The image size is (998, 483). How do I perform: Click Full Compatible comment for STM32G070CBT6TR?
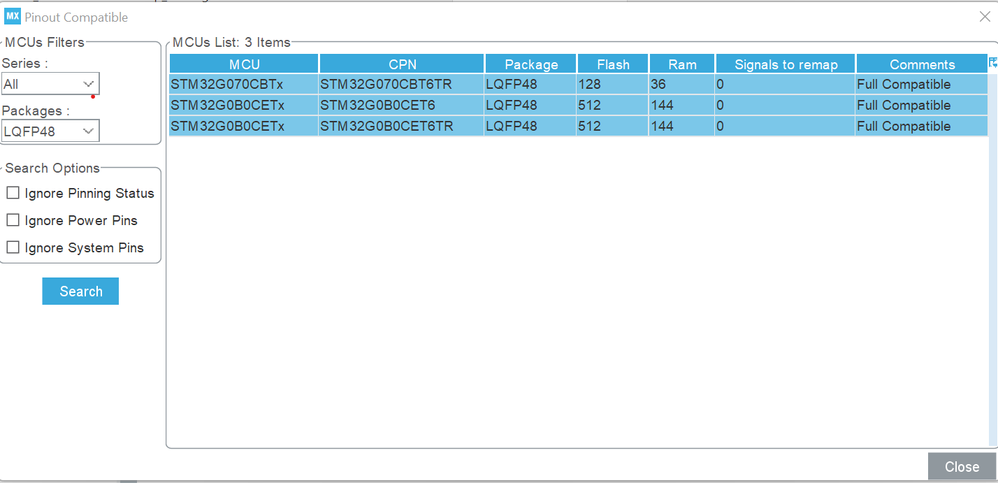(922, 84)
